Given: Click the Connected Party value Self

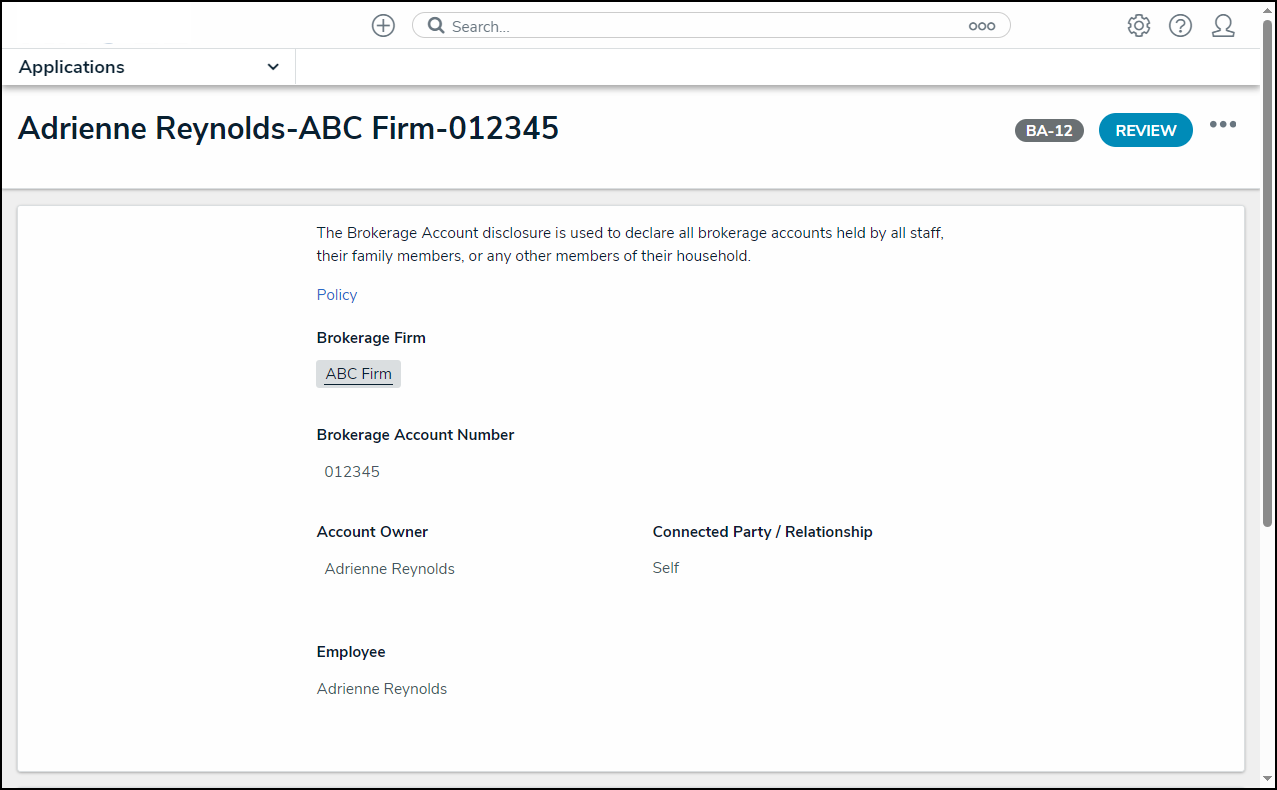Looking at the screenshot, I should 664,567.
